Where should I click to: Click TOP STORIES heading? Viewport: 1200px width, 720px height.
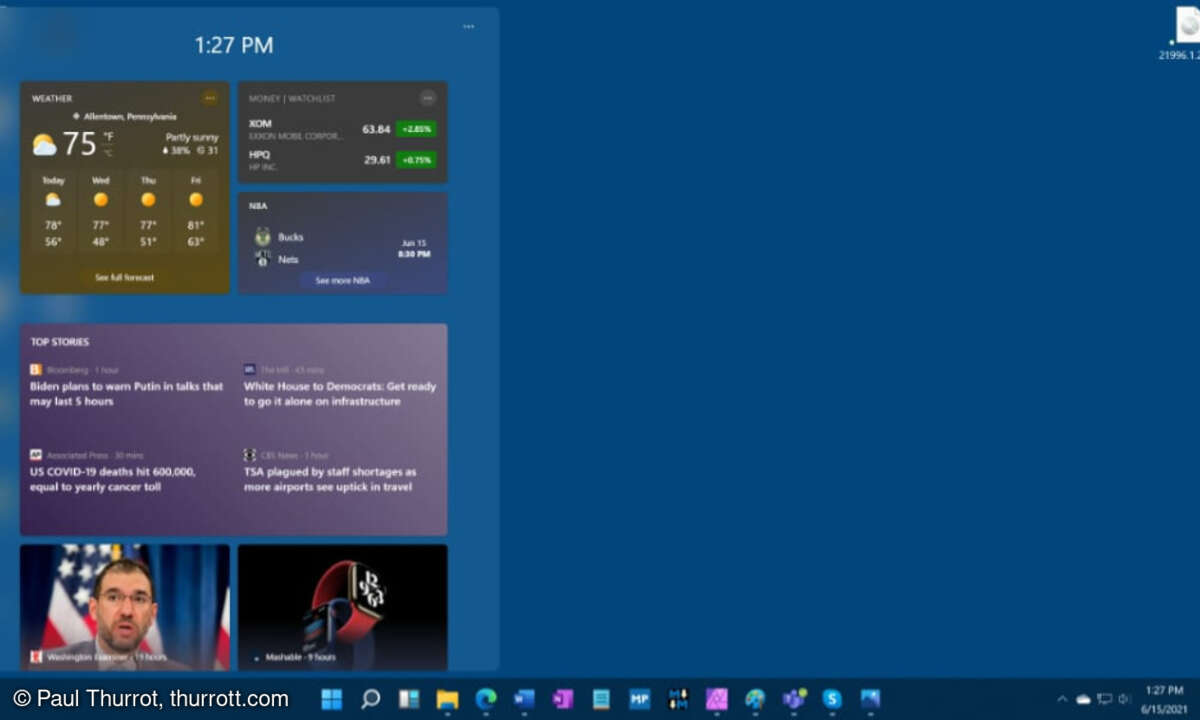pos(60,342)
